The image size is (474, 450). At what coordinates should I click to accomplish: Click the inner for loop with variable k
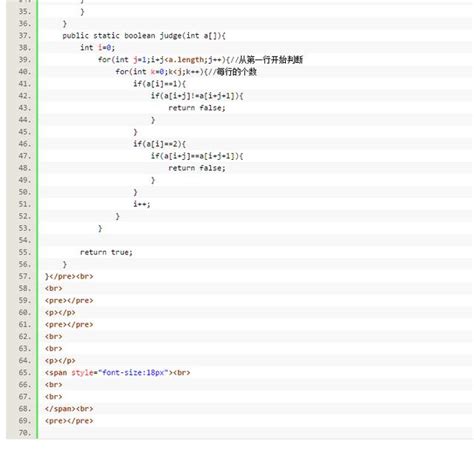pyautogui.click(x=186, y=72)
